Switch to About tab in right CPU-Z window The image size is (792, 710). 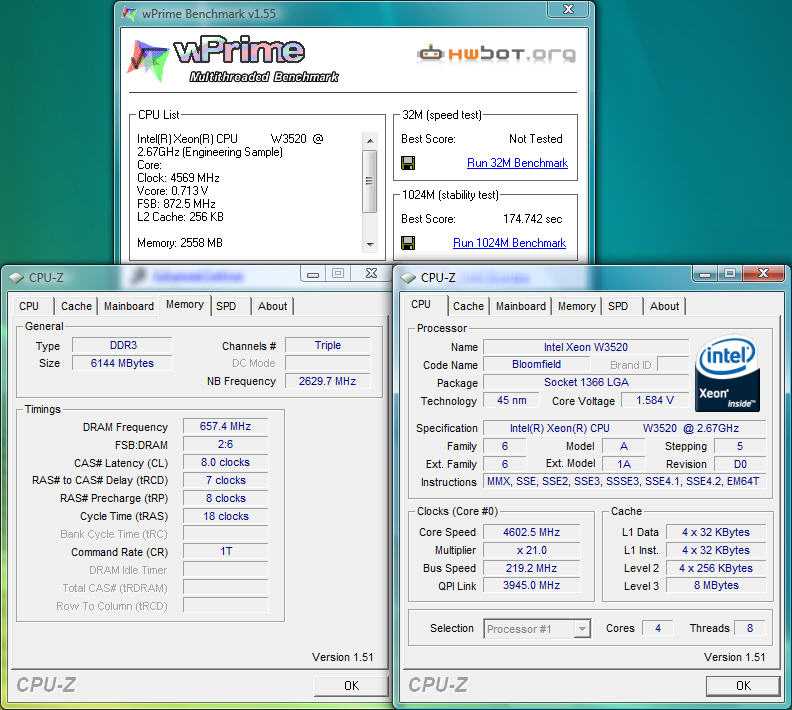point(664,306)
